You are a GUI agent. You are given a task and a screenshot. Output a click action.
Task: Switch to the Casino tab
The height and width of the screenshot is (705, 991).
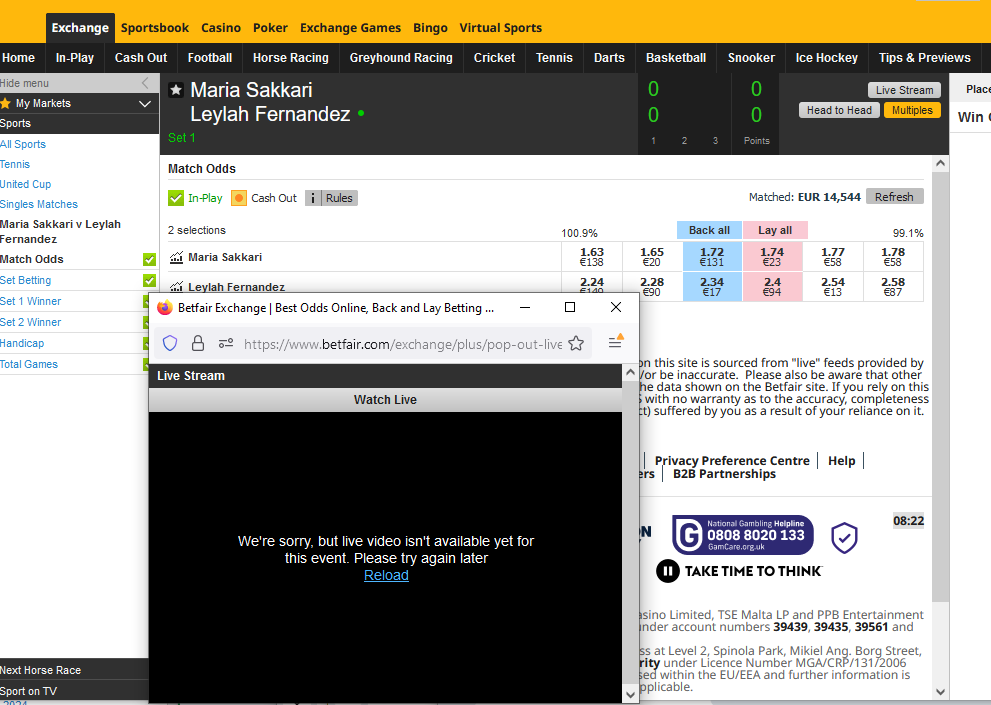(x=221, y=28)
